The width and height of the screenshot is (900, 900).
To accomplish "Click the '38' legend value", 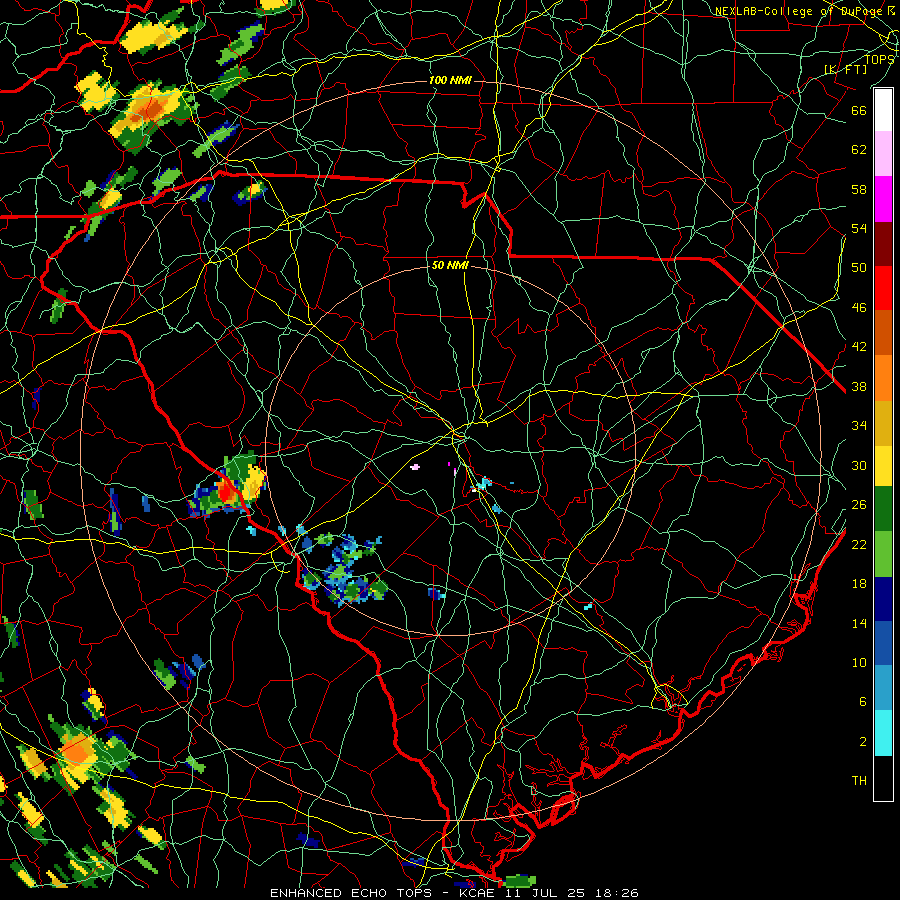I will pos(859,386).
